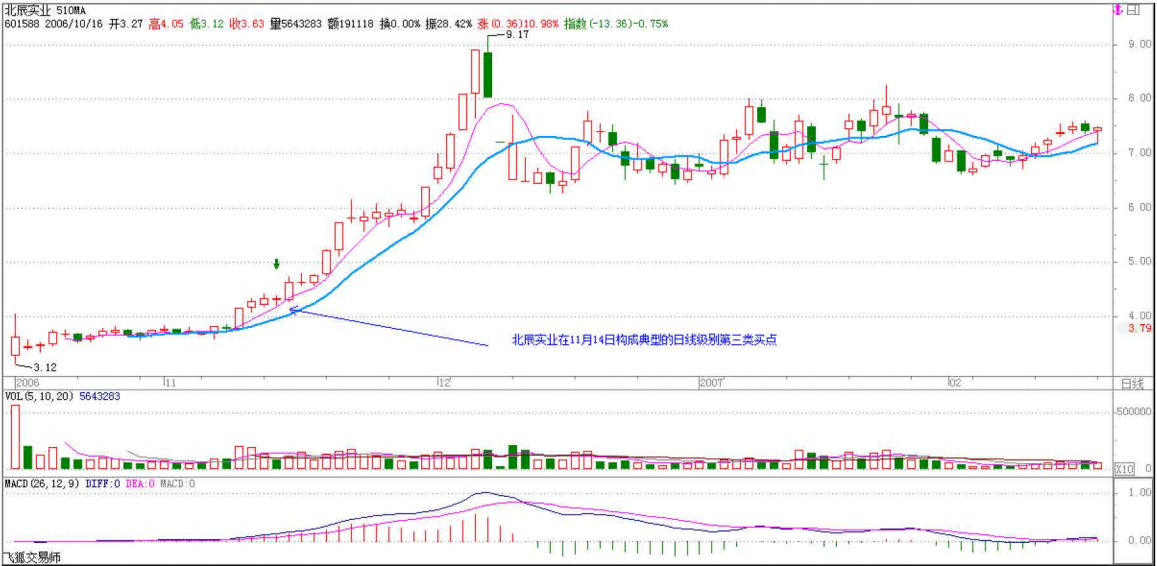Image resolution: width=1157 pixels, height=566 pixels.
Task: Click the 9.17 peak price label
Action: click(516, 34)
